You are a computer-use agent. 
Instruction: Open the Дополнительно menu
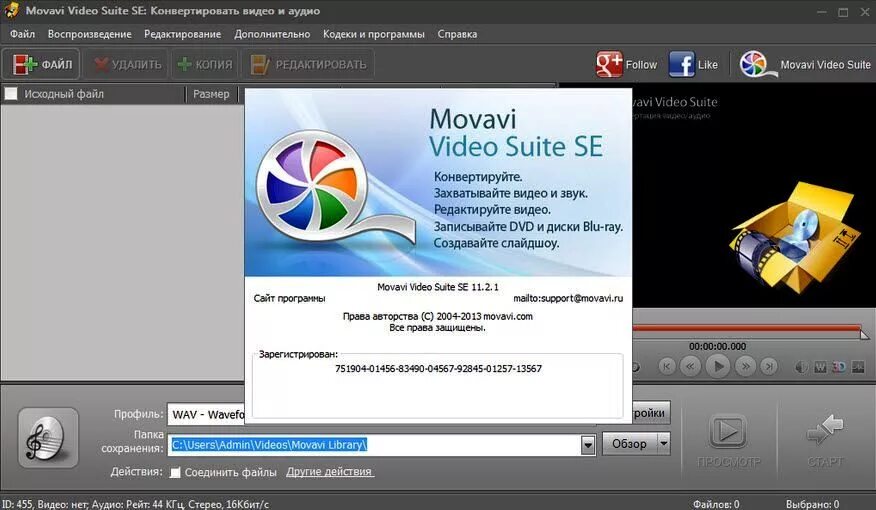[272, 34]
